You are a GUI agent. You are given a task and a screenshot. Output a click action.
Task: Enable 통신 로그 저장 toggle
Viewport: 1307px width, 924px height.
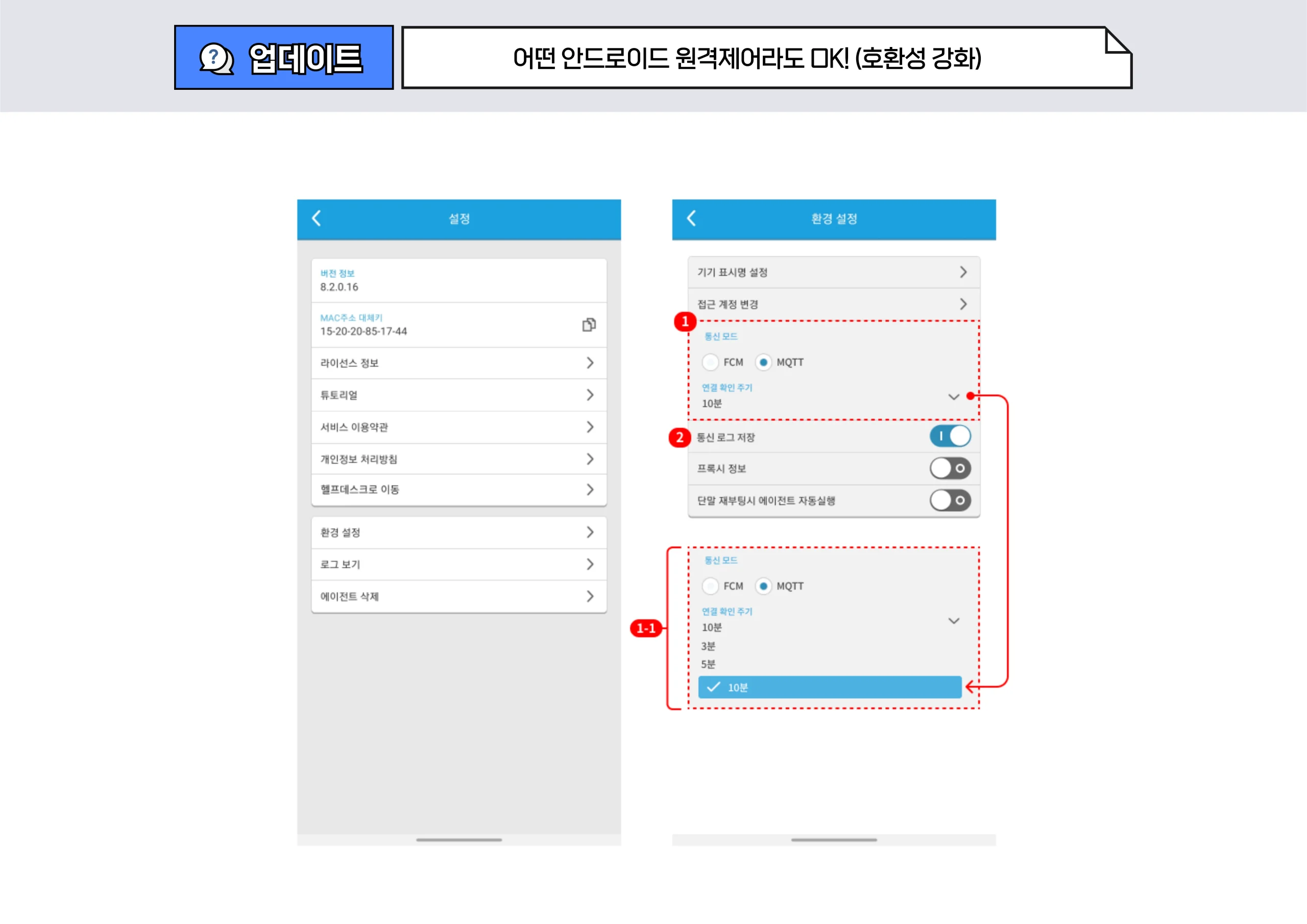pyautogui.click(x=950, y=435)
